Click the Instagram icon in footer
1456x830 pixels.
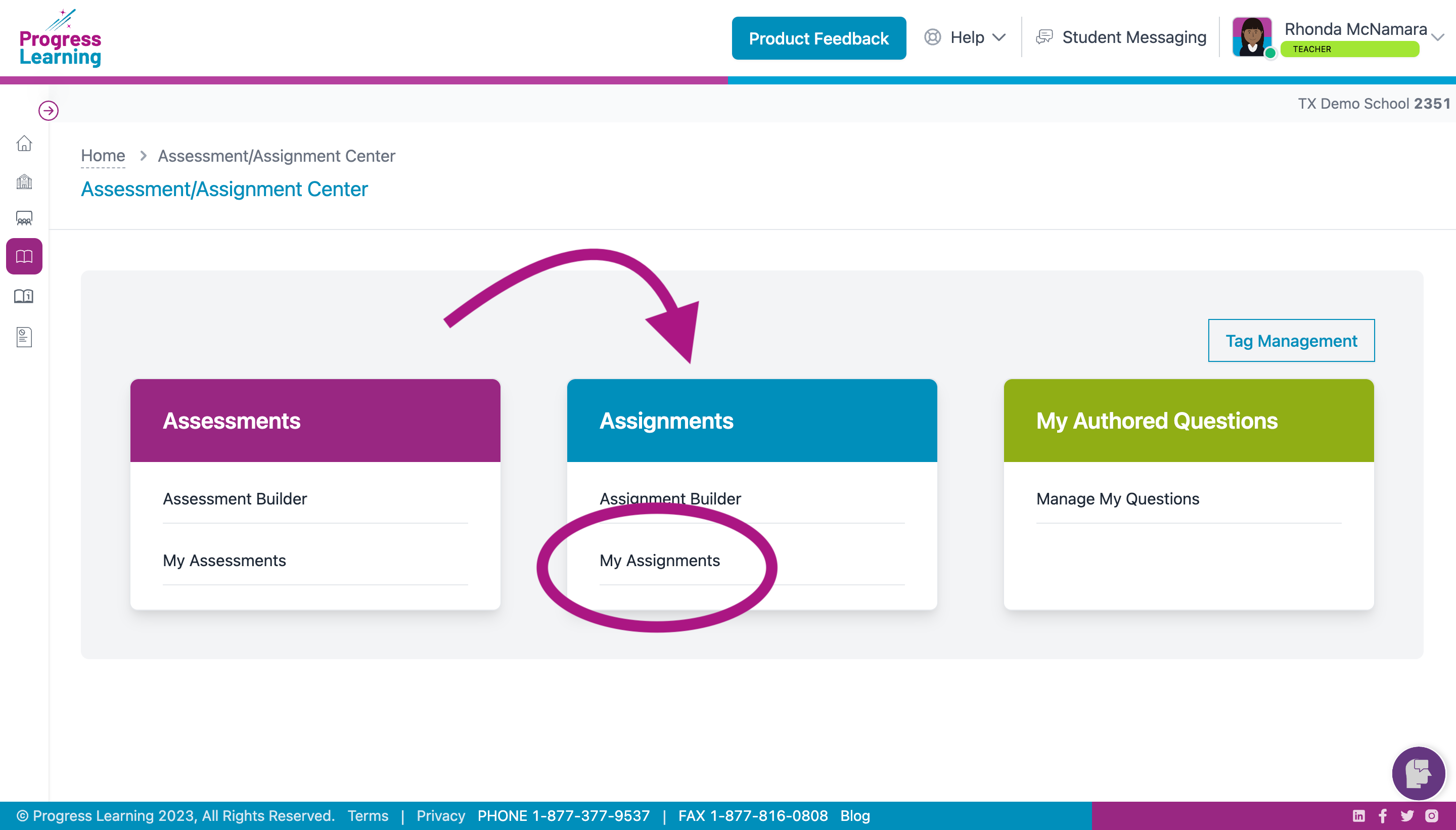(x=1432, y=816)
